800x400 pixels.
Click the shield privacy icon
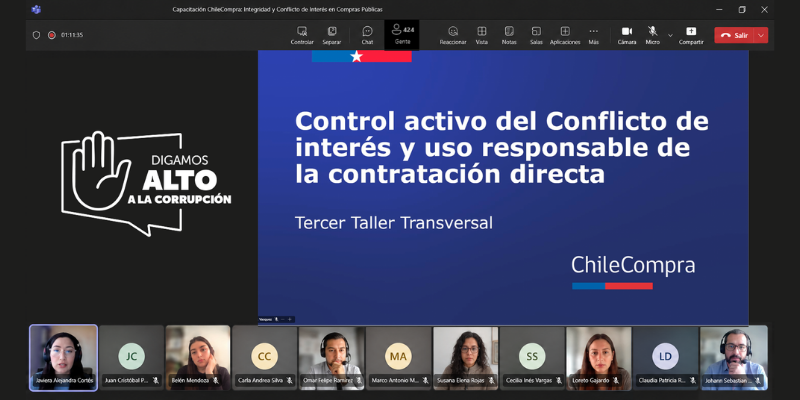36,35
